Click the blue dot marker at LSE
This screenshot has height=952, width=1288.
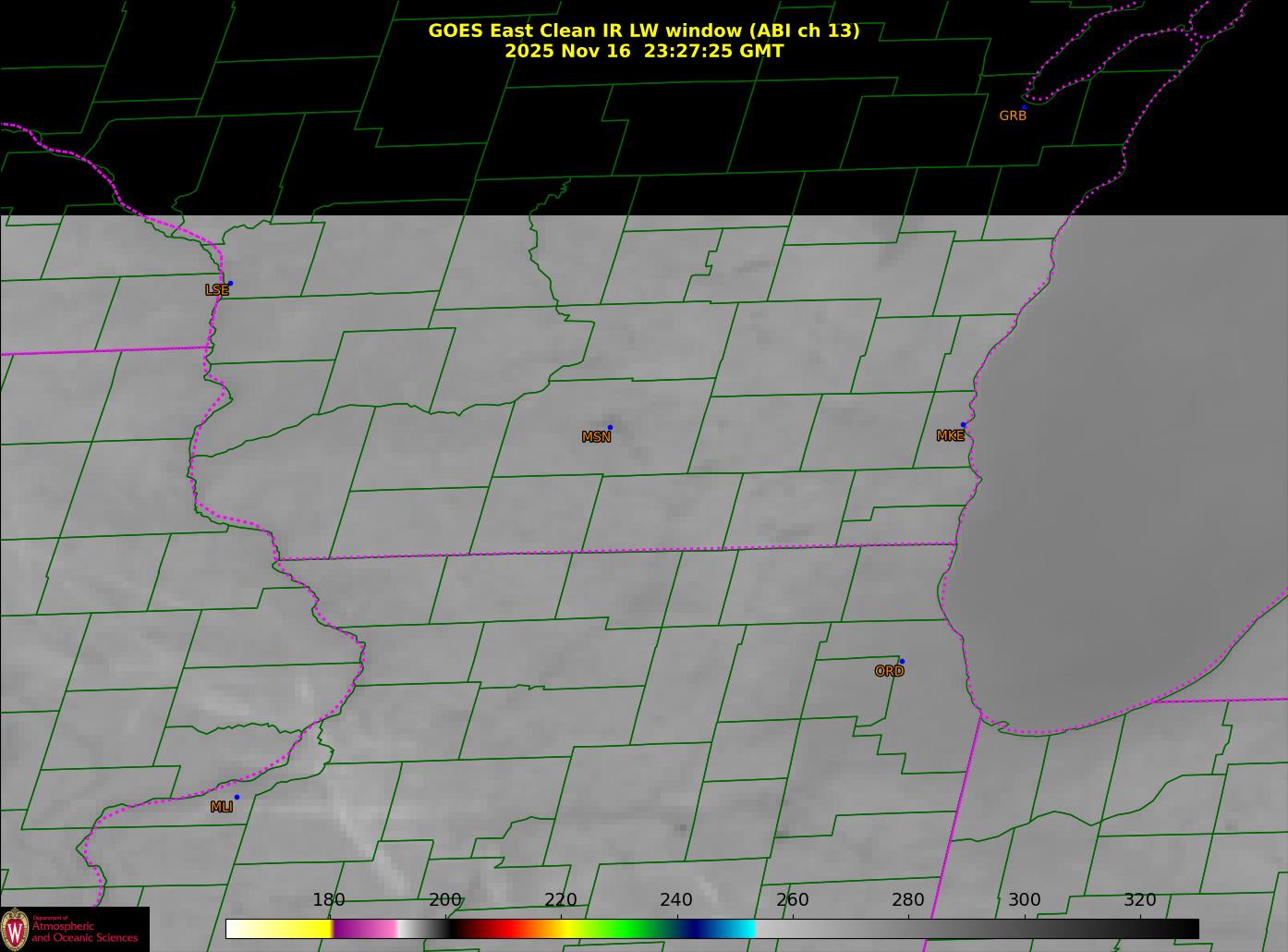point(230,283)
